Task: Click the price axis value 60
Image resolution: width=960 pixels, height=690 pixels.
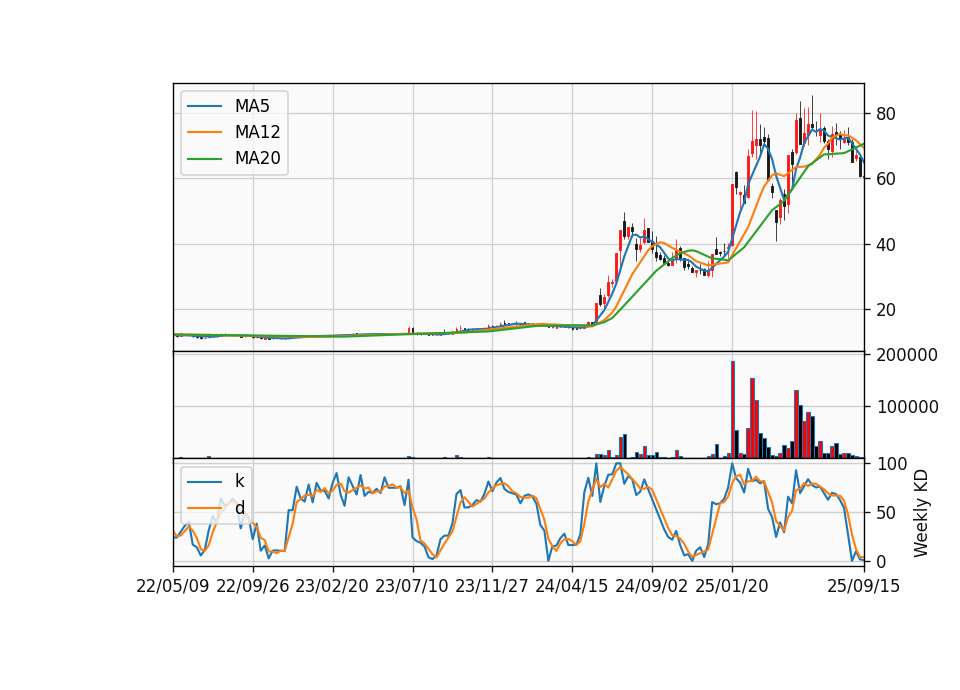Action: tap(886, 179)
